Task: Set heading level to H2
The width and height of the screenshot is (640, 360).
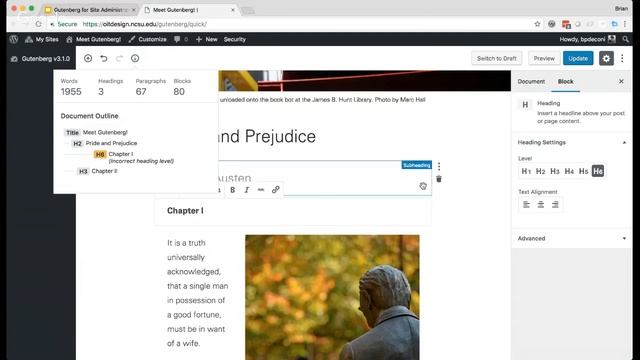Action: (x=540, y=171)
